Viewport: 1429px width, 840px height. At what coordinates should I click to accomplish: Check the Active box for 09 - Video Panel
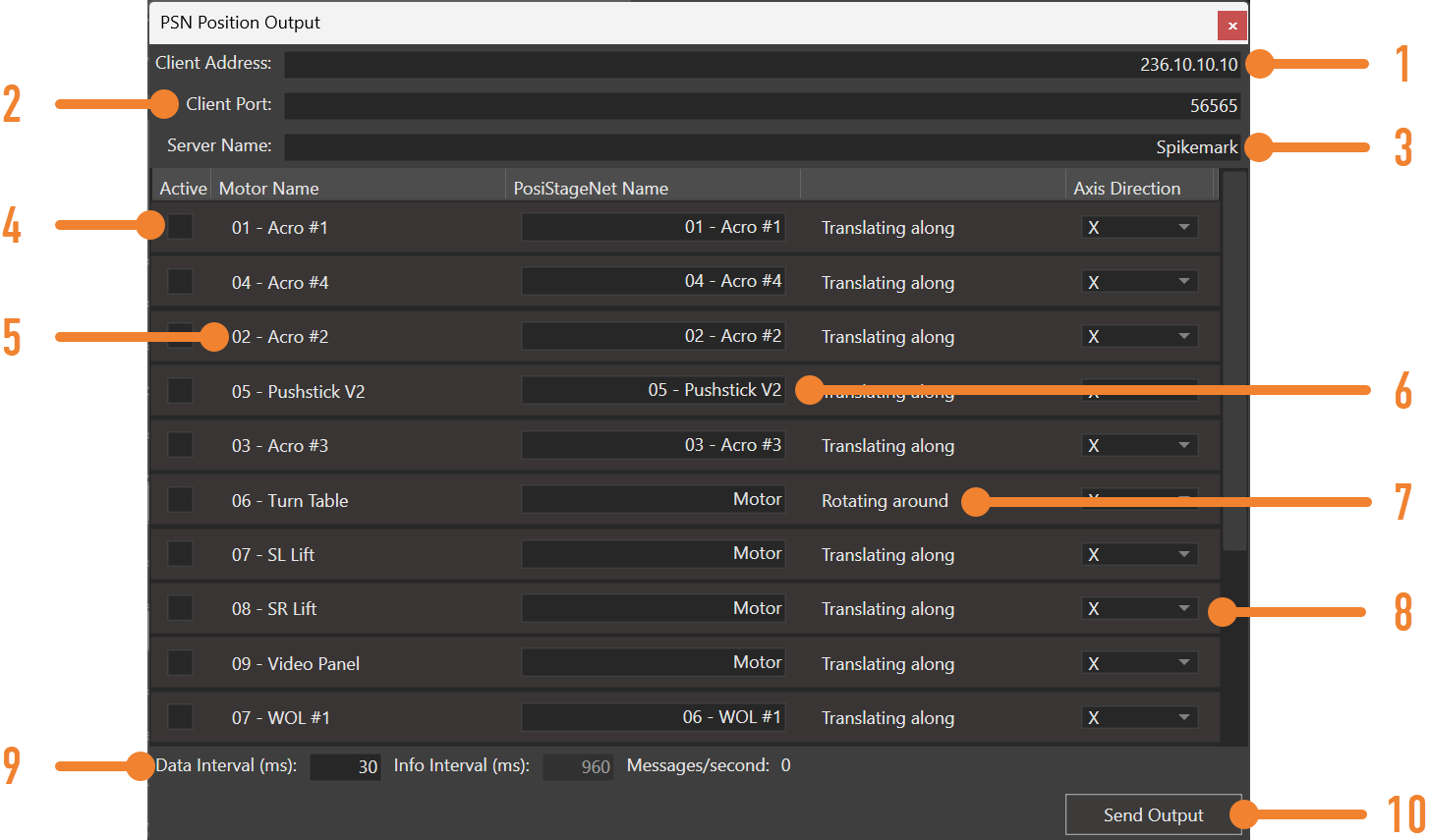[180, 662]
